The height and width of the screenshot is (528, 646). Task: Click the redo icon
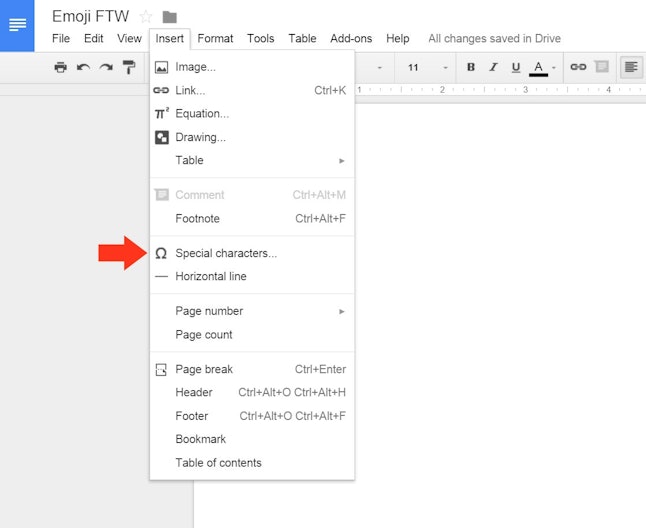pos(106,67)
